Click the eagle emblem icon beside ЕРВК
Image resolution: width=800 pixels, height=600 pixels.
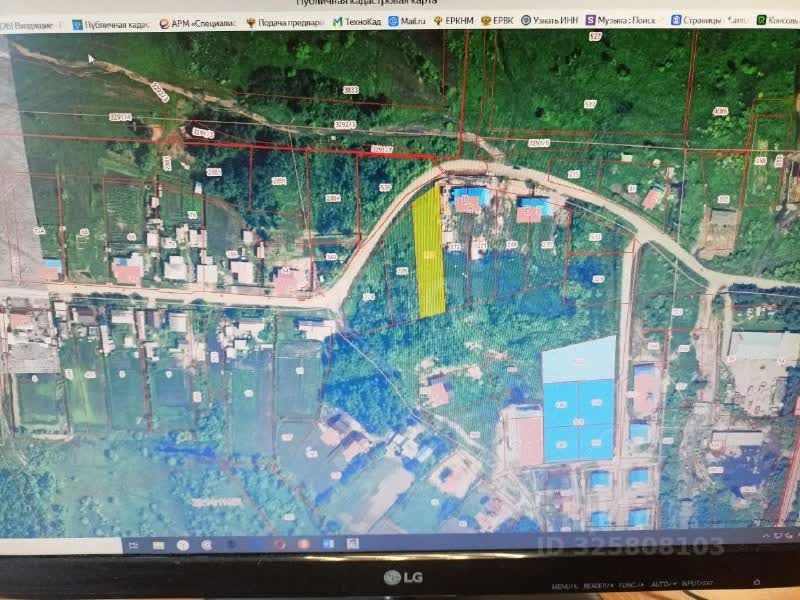(x=486, y=20)
